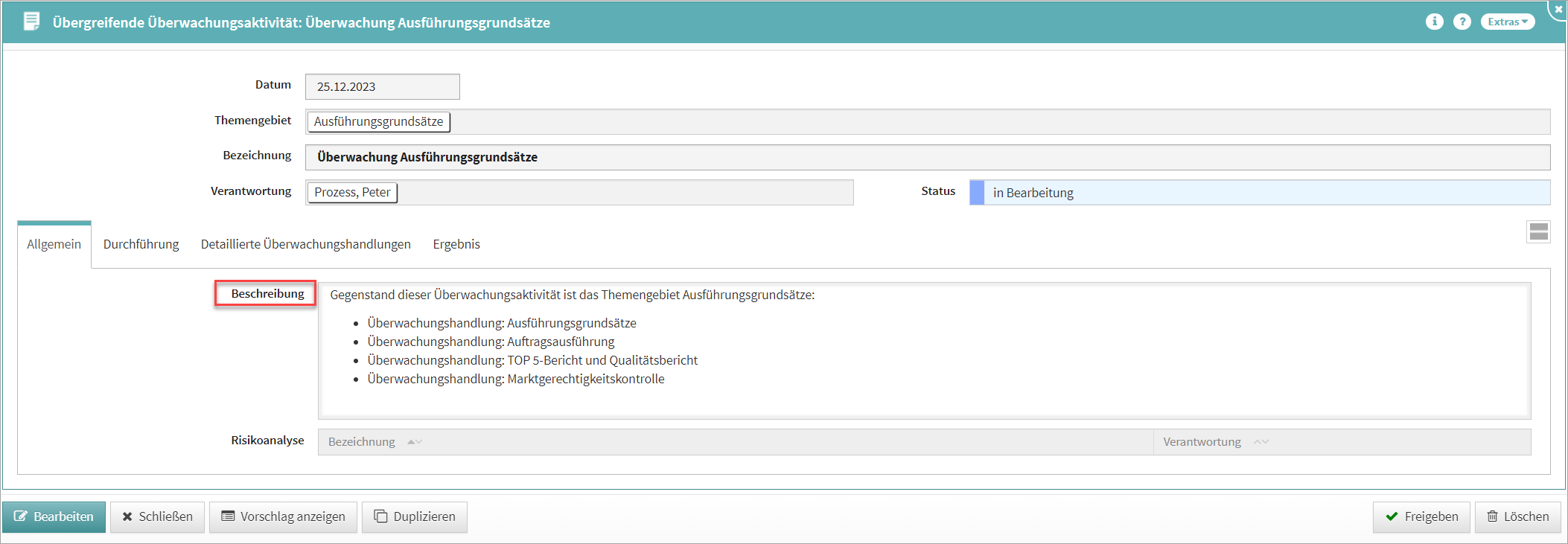Select the Ergebnis tab
This screenshot has height=544, width=1568.
pyautogui.click(x=456, y=244)
